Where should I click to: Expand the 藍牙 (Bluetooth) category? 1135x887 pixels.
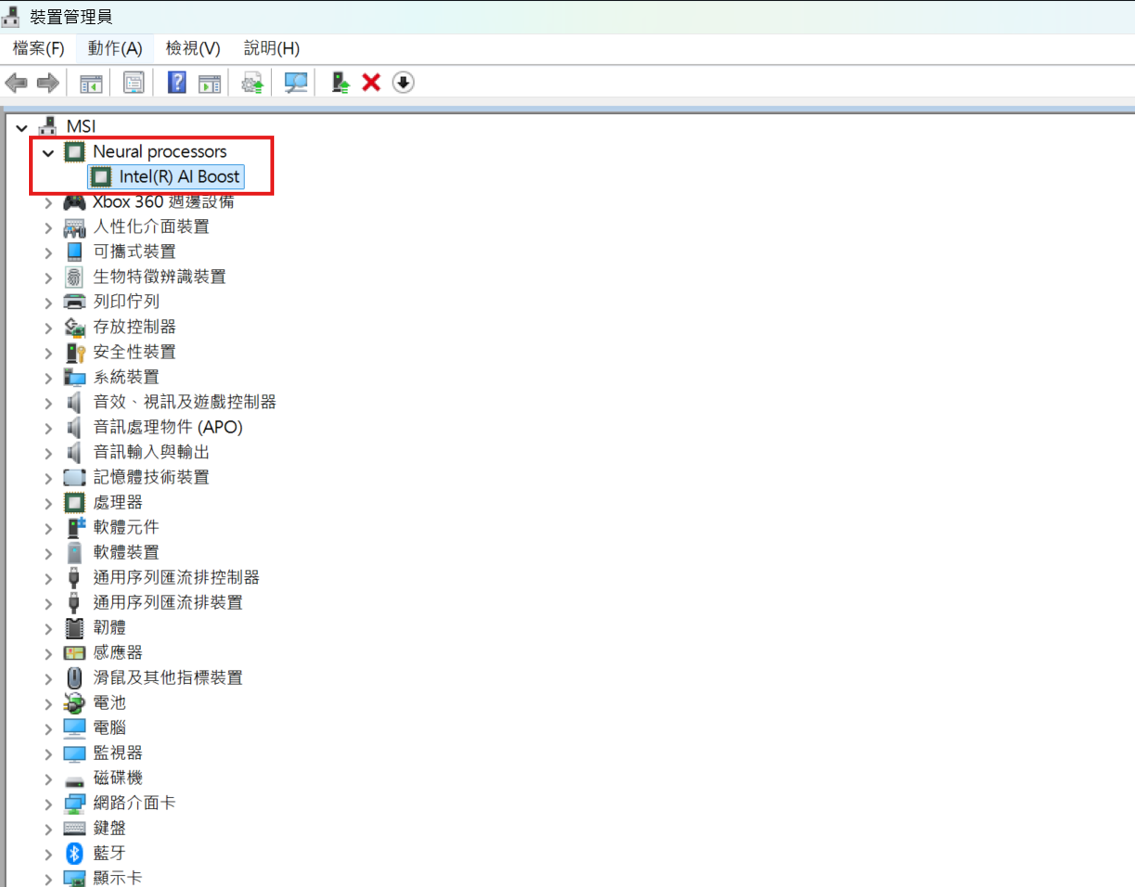point(48,854)
